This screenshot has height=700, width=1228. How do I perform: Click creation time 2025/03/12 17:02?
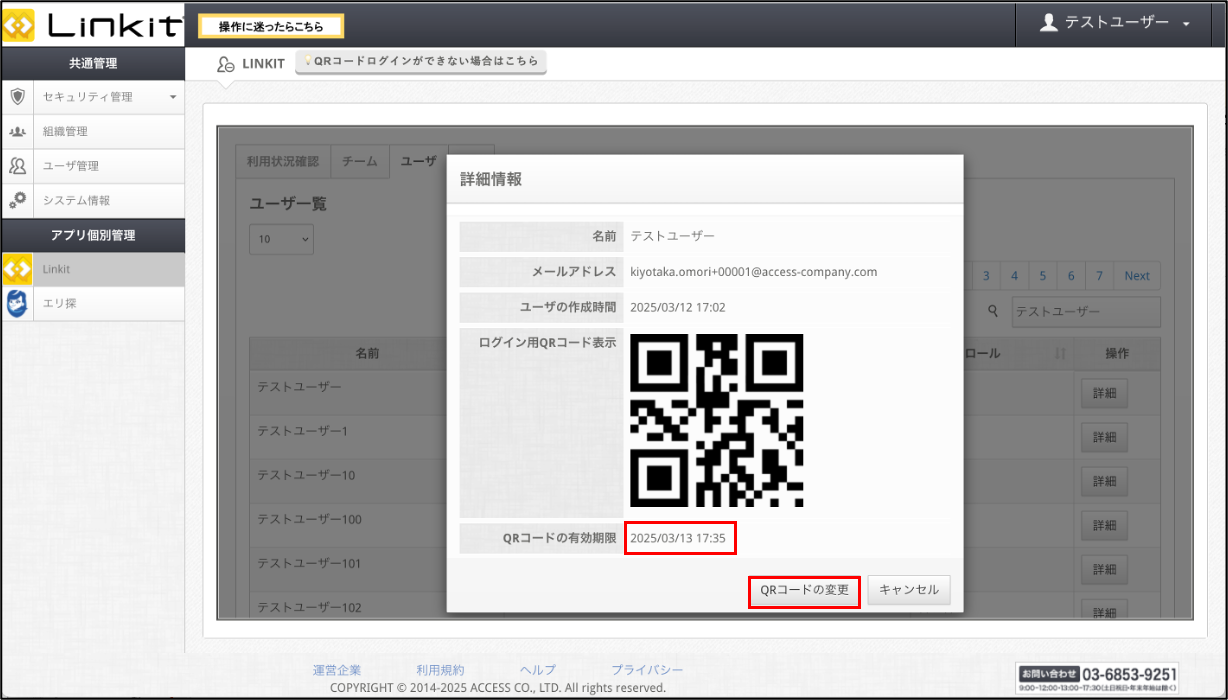(x=678, y=307)
